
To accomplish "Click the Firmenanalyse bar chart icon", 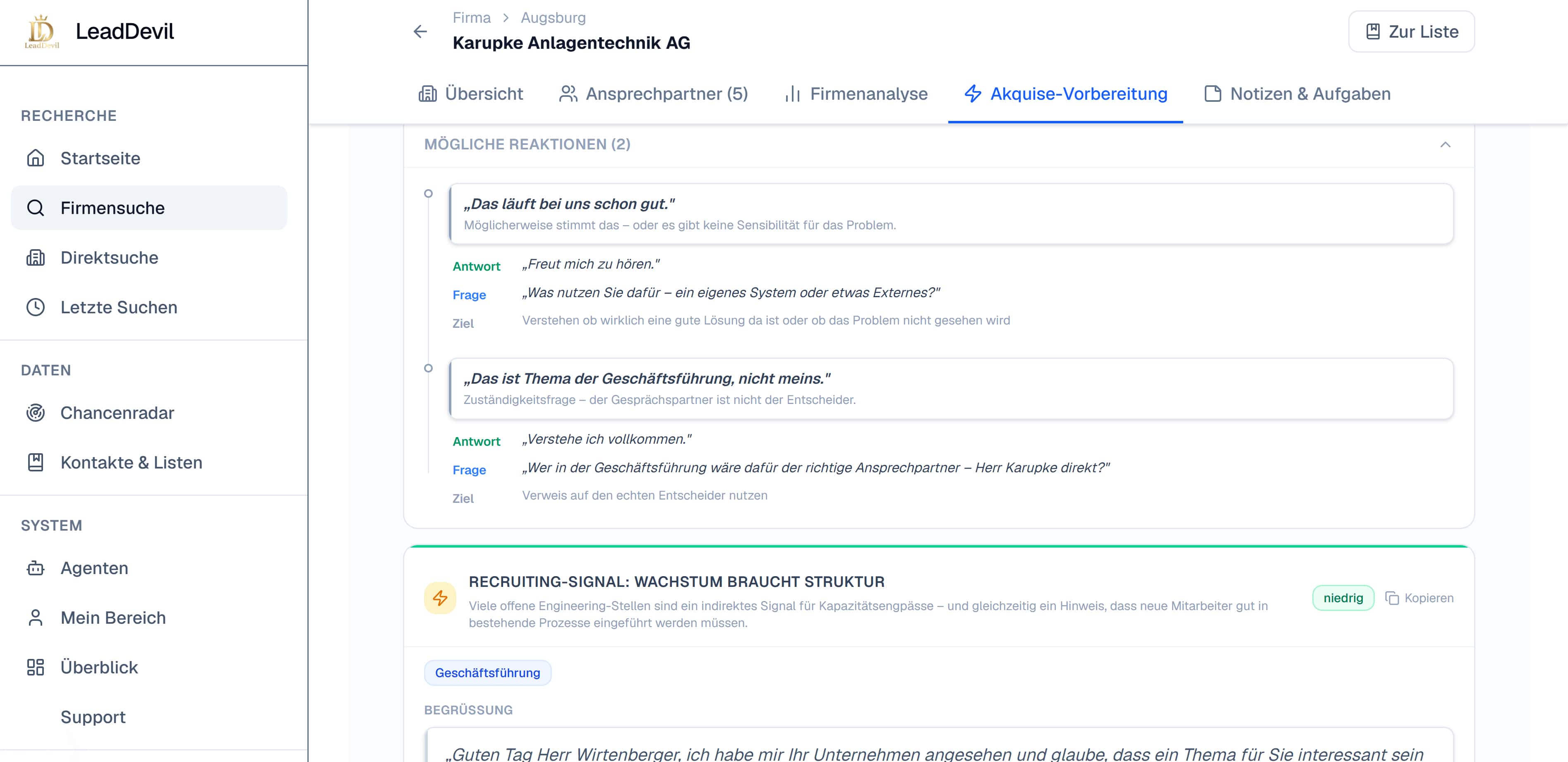I will click(x=793, y=94).
